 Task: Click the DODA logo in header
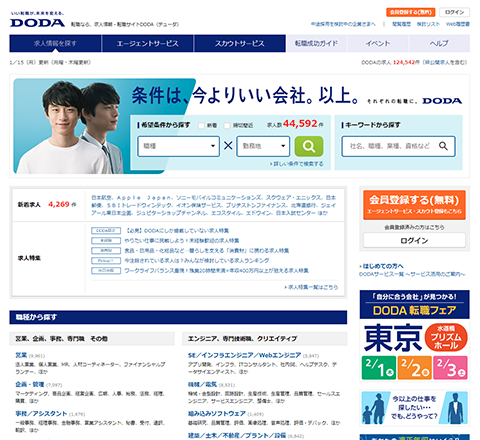37,23
